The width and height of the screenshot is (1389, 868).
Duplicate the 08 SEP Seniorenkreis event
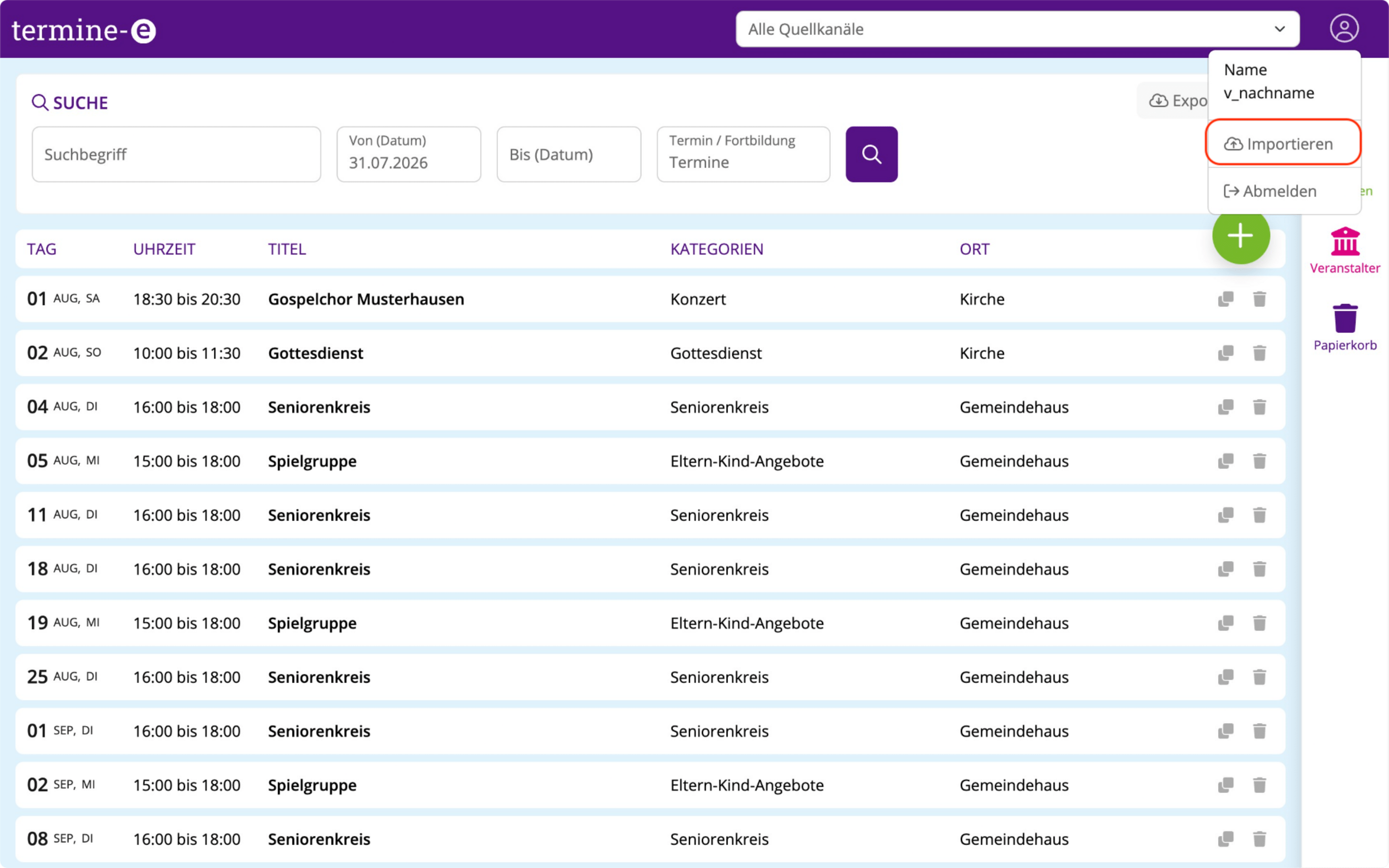[x=1225, y=839]
